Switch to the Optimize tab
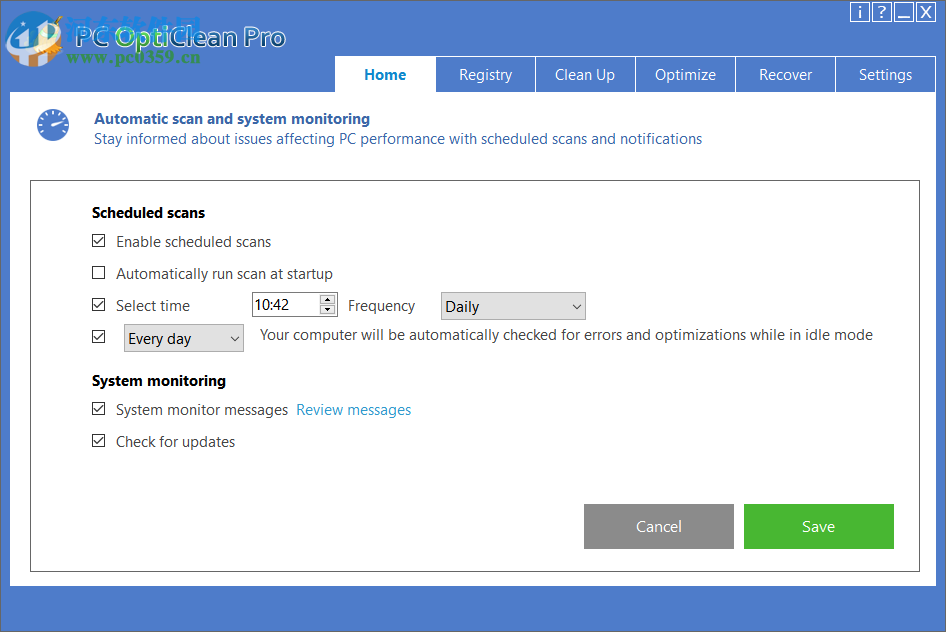 685,74
